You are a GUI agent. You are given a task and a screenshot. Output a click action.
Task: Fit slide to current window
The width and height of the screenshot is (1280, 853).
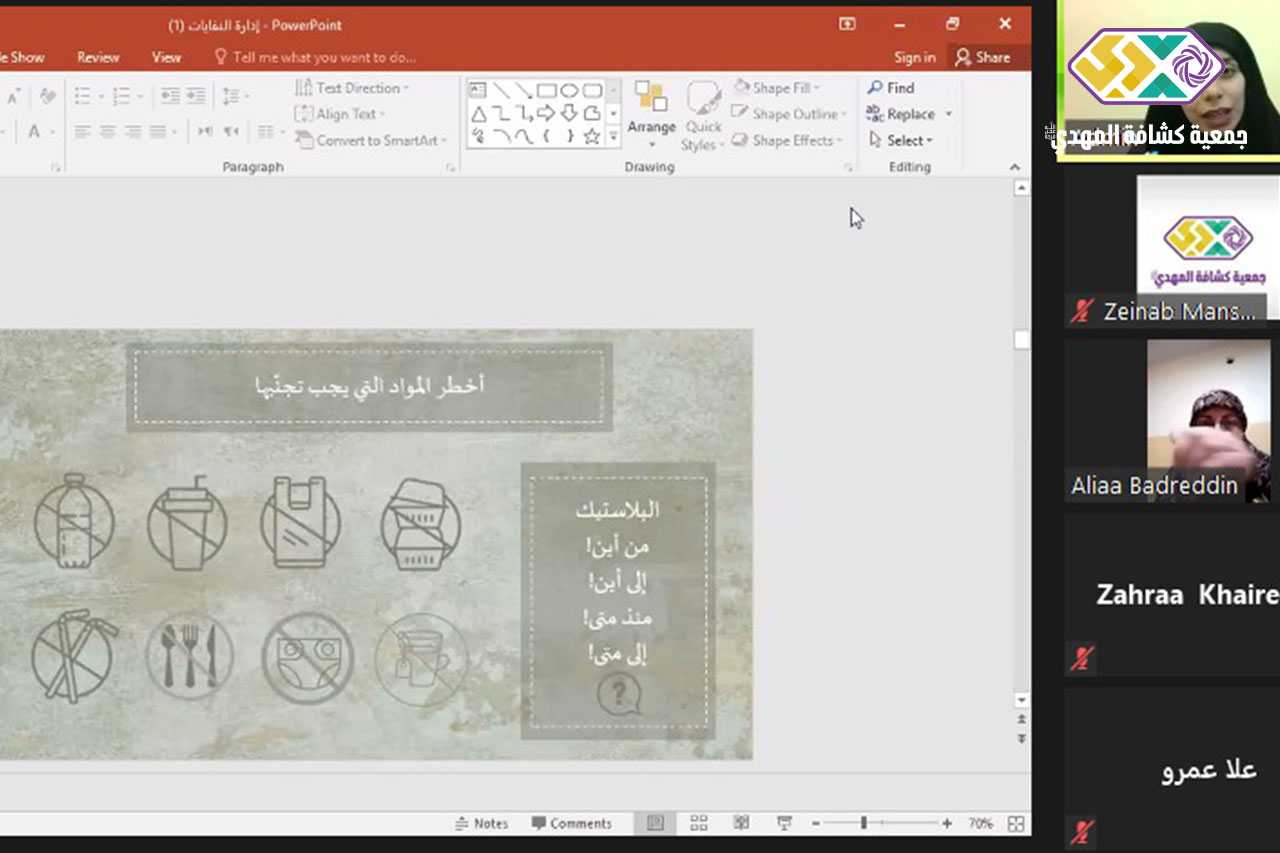click(1016, 823)
